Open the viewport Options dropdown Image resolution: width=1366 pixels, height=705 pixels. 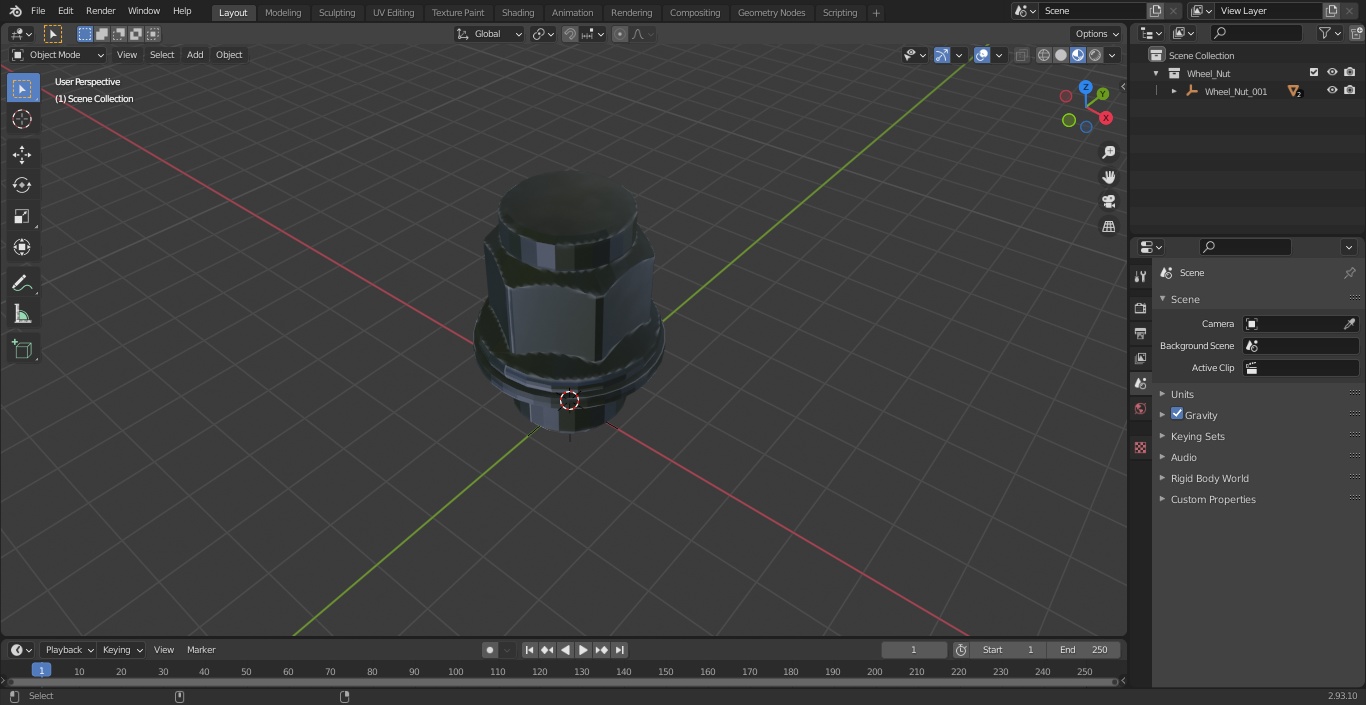point(1097,34)
